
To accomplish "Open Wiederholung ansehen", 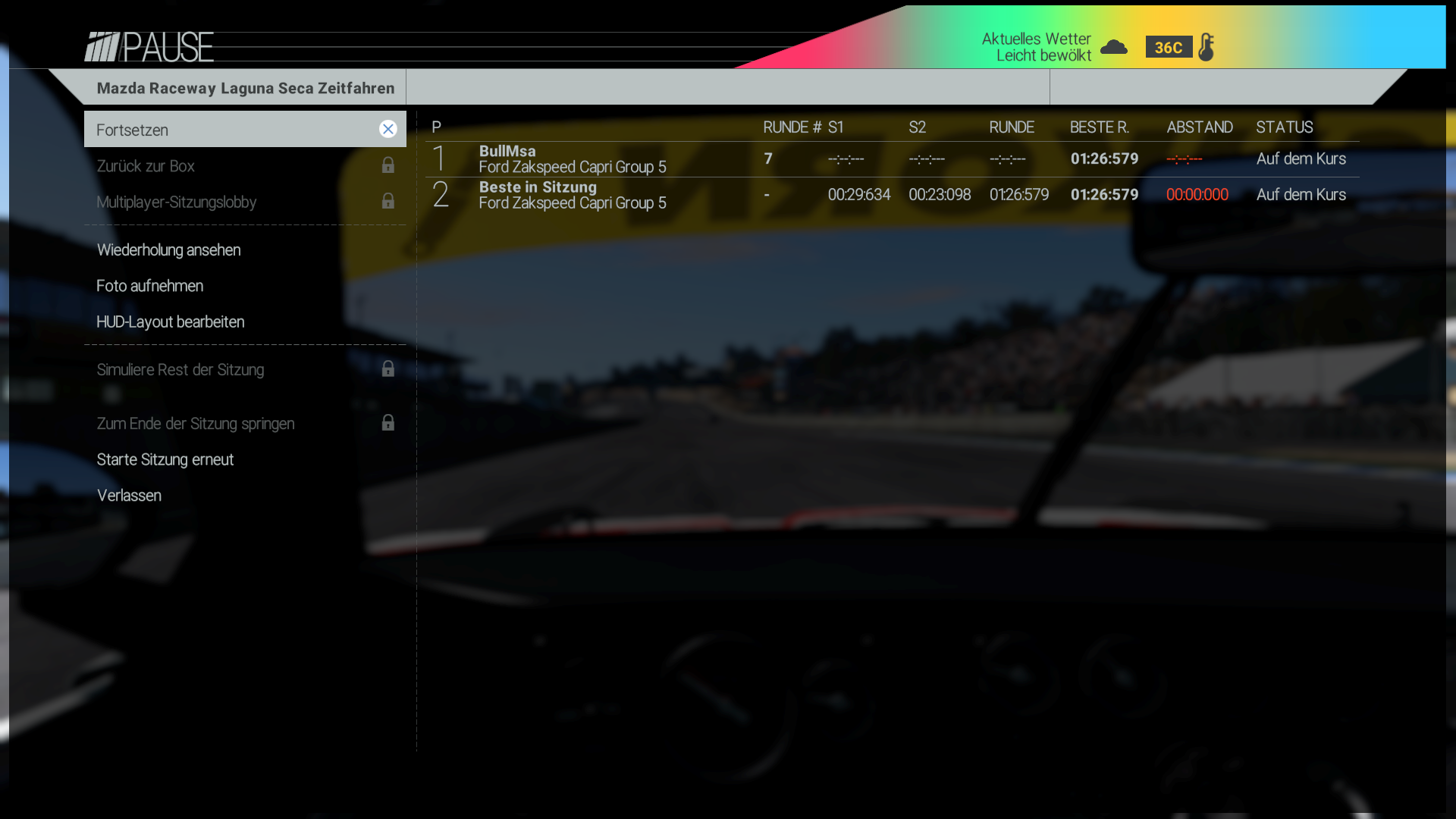I will [x=245, y=249].
